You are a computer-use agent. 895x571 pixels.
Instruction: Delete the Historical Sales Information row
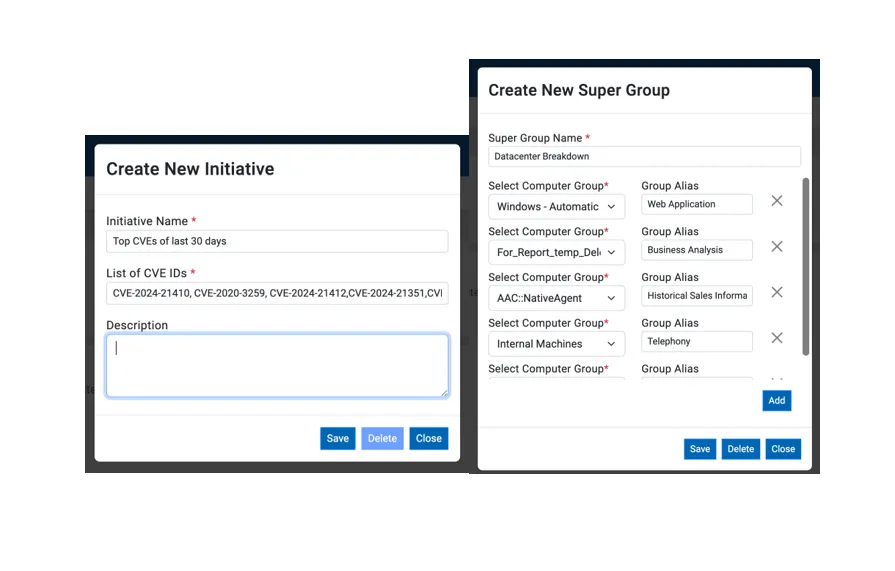(776, 293)
